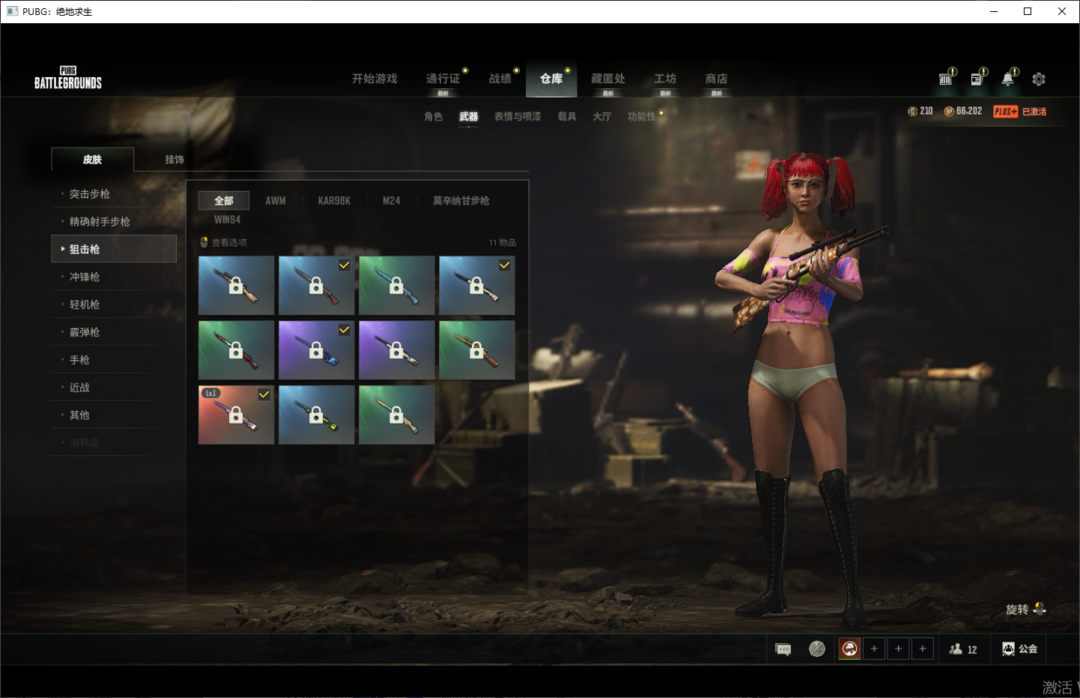Select the 冲锋枪 category

(114, 277)
